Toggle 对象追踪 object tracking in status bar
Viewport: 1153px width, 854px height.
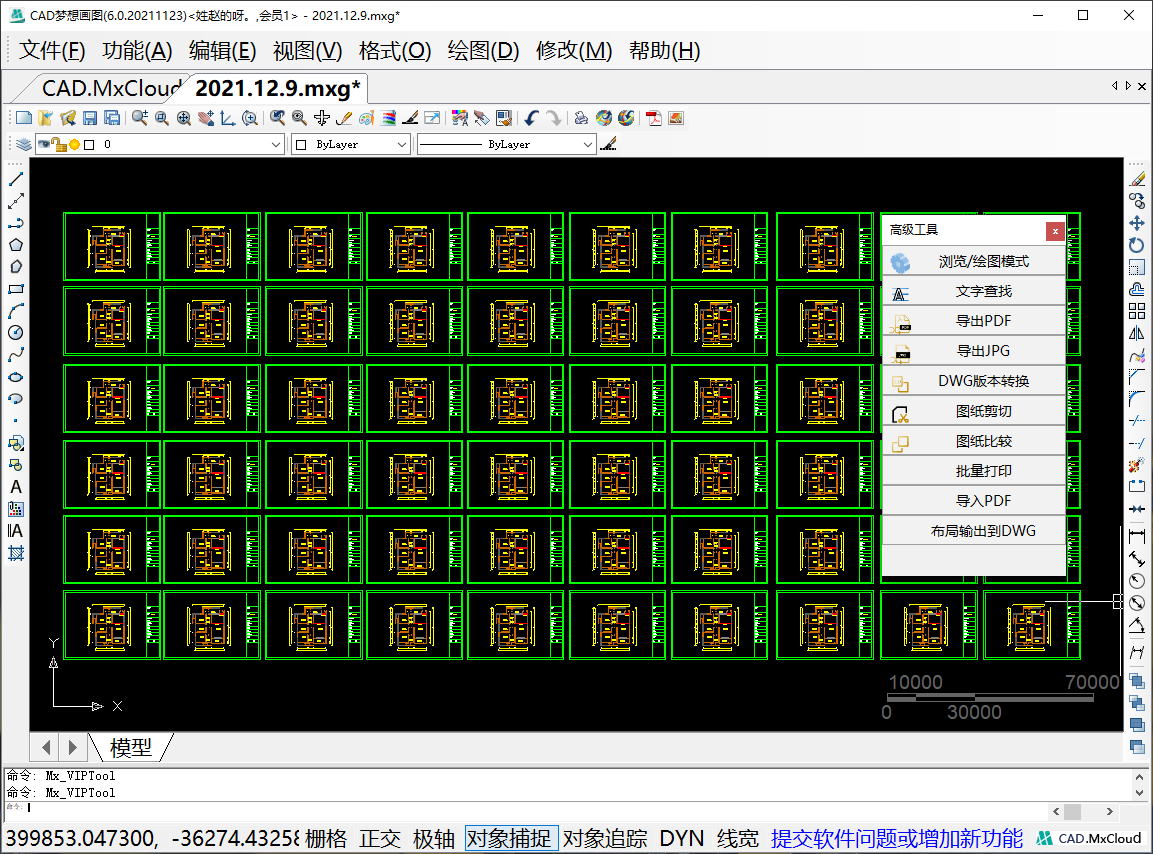(605, 839)
